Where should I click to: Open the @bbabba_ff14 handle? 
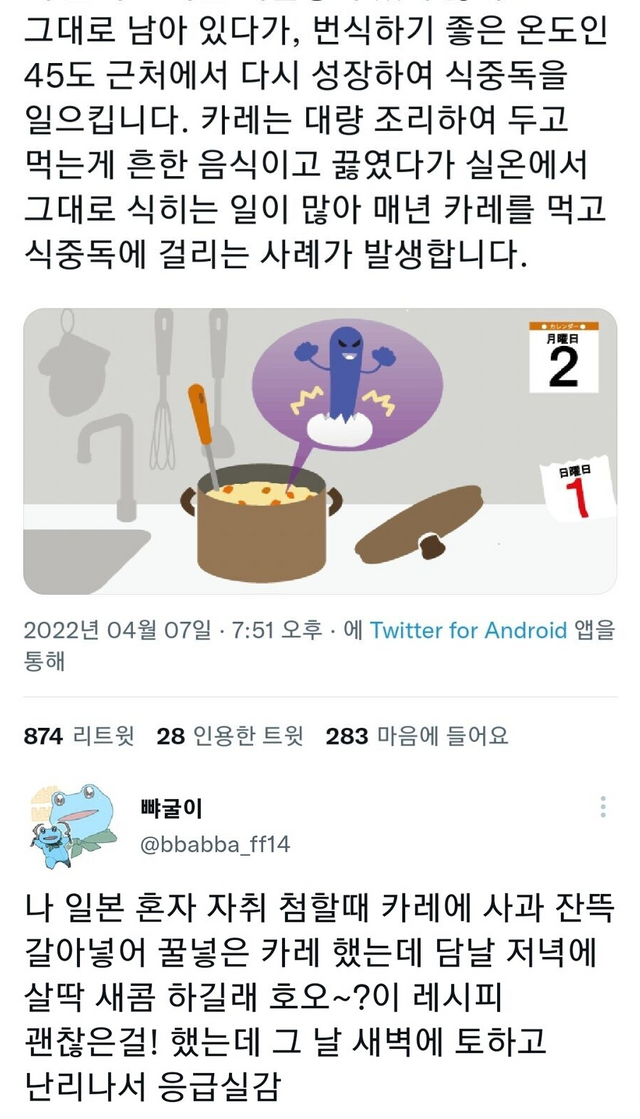point(215,844)
